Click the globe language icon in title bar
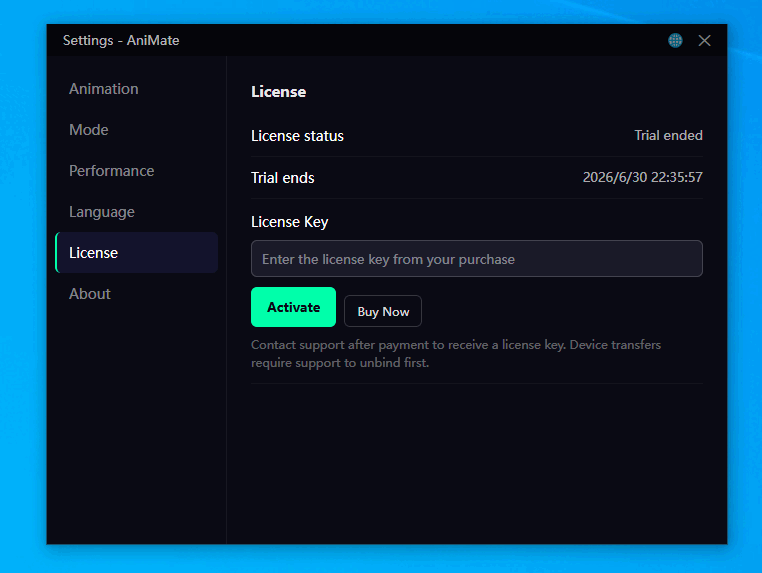The height and width of the screenshot is (573, 762). 675,40
